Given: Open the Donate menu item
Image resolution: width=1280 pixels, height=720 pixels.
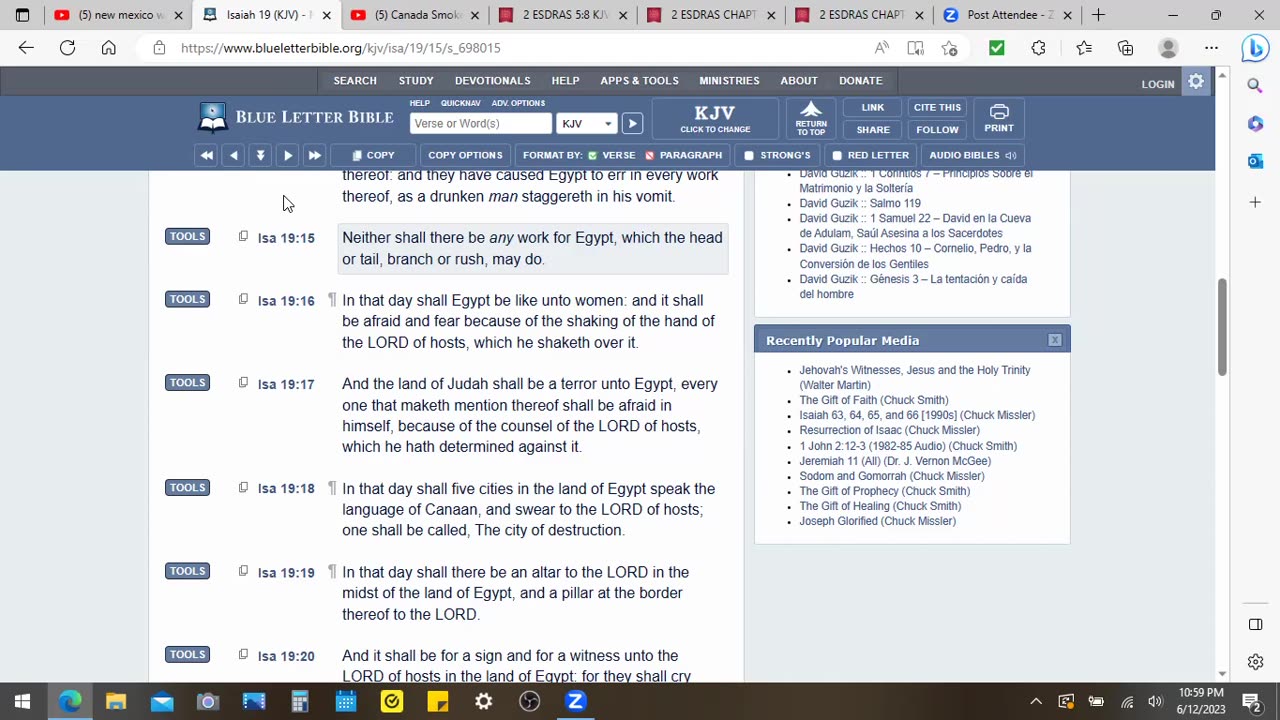Looking at the screenshot, I should pos(861,81).
